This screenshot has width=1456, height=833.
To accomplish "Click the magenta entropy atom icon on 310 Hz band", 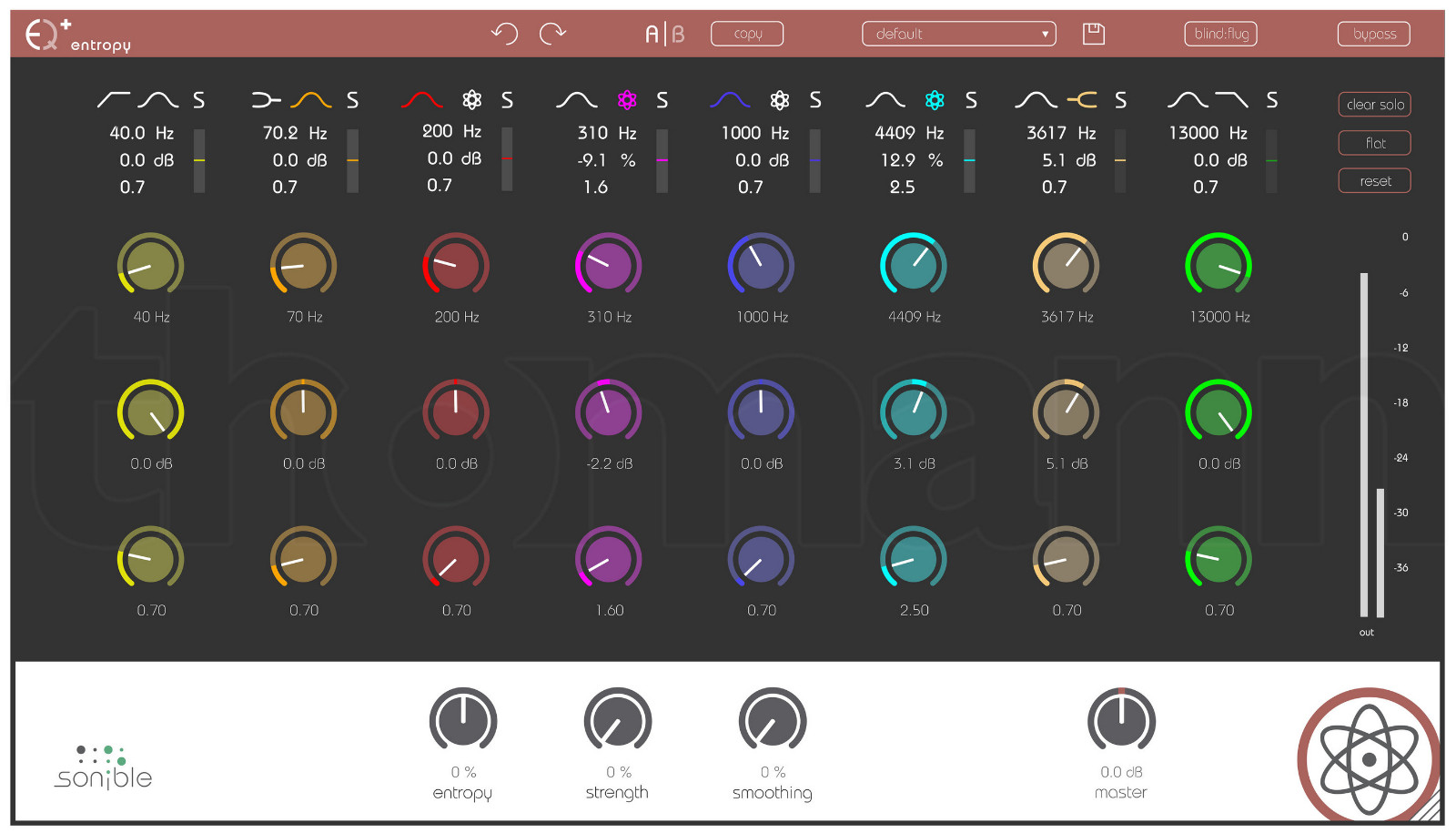I will click(x=627, y=100).
